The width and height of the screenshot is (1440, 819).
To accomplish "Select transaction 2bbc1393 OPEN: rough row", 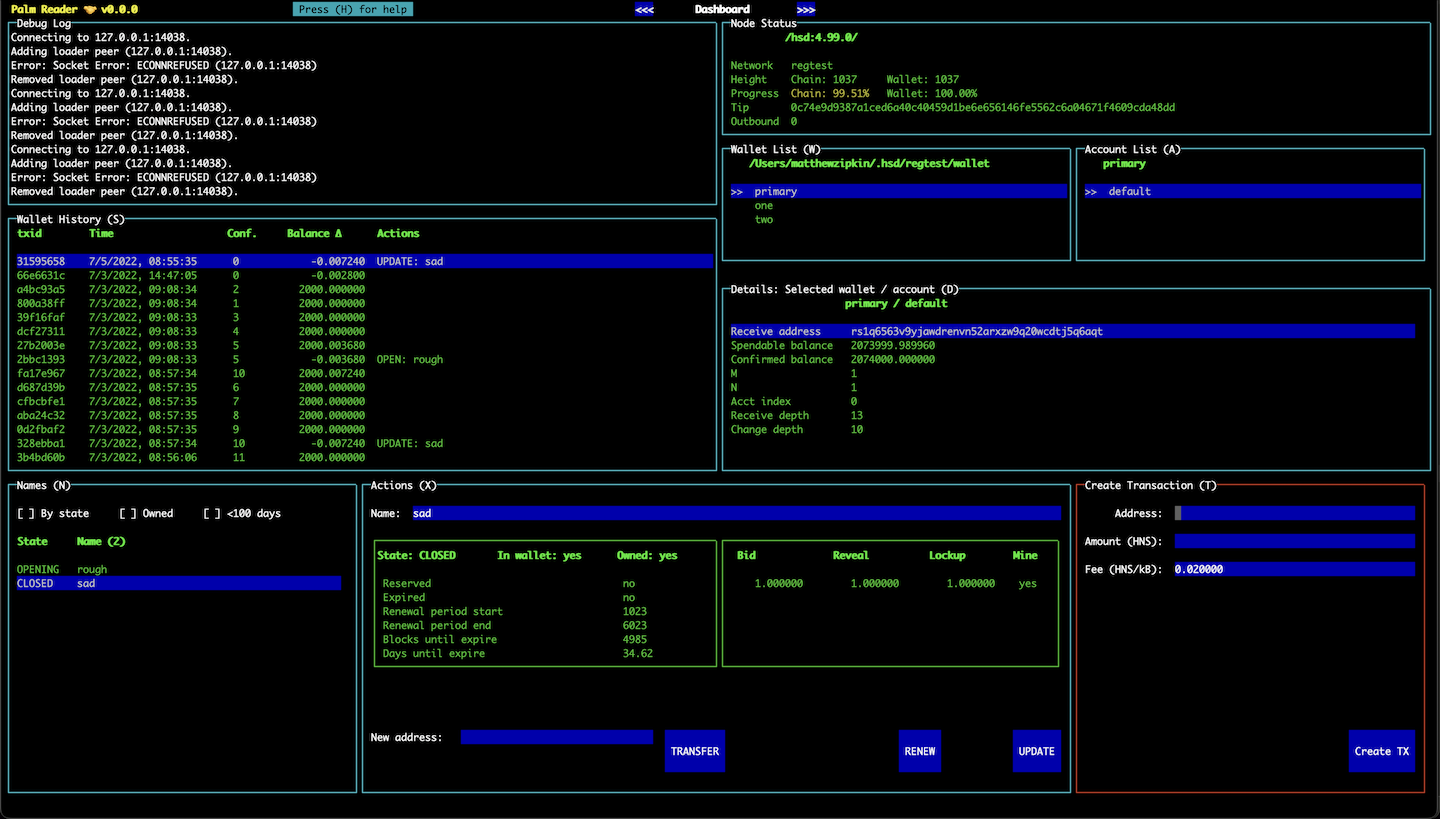I will [x=365, y=359].
